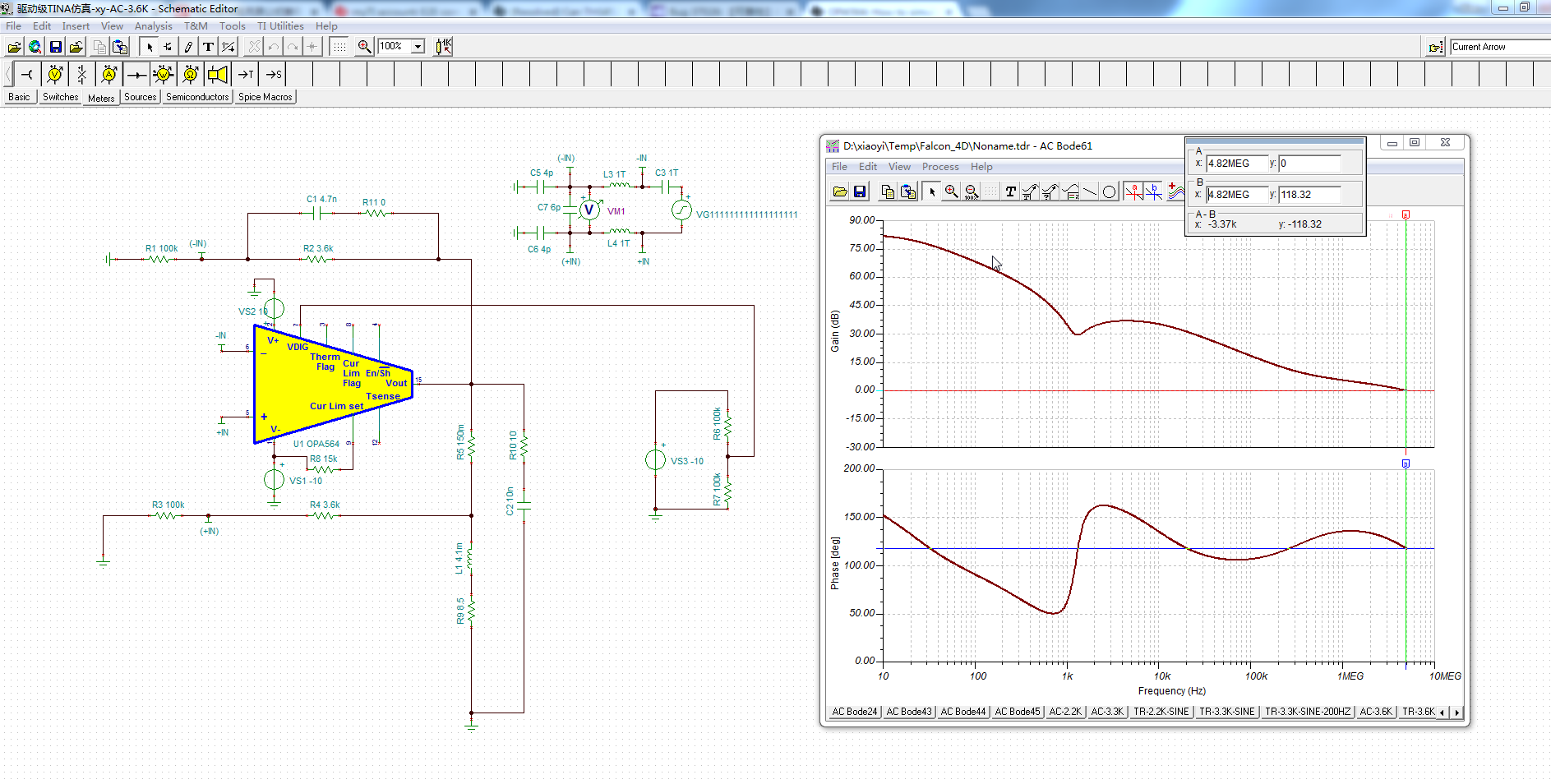Select the ohmmeter component icon
Screen dimensions: 1551x784
190,75
